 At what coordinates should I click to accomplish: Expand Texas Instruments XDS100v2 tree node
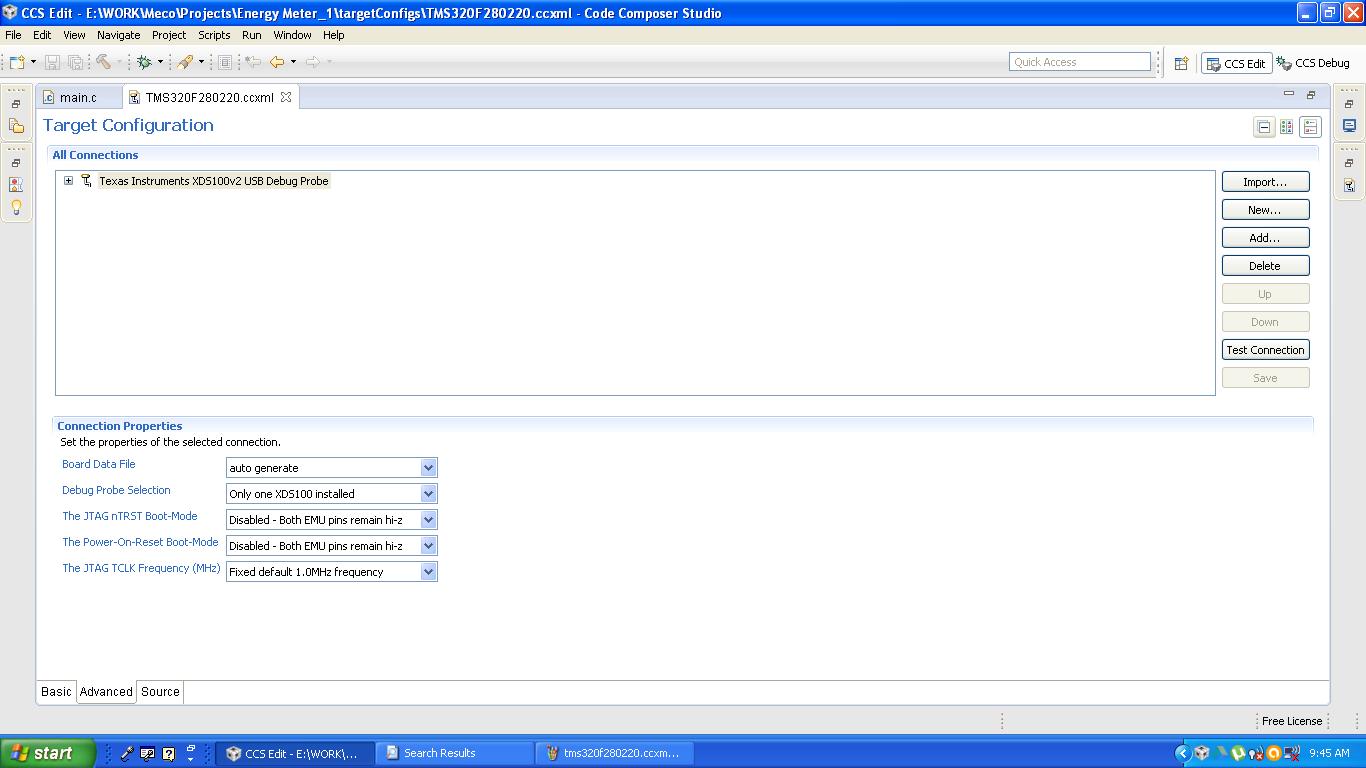pyautogui.click(x=68, y=181)
